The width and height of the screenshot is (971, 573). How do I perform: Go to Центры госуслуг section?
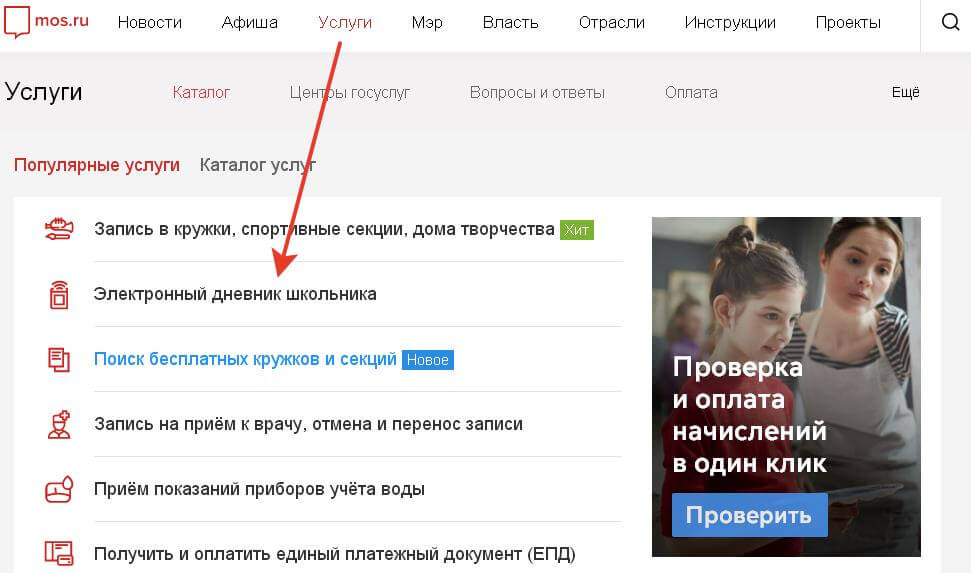[350, 93]
